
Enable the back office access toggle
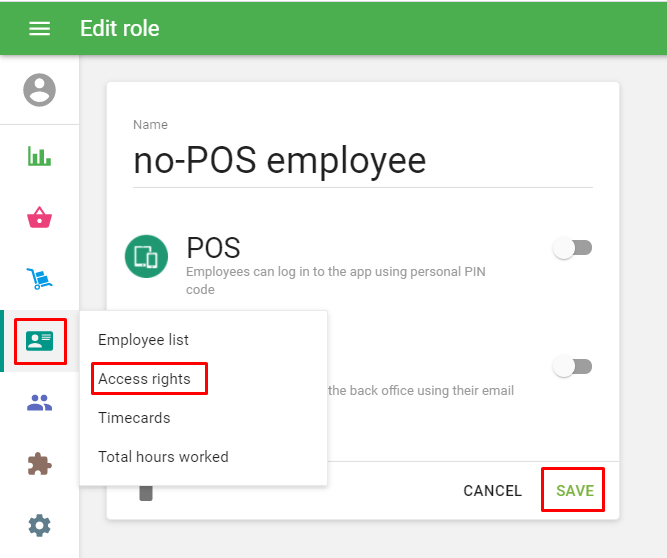pos(573,367)
